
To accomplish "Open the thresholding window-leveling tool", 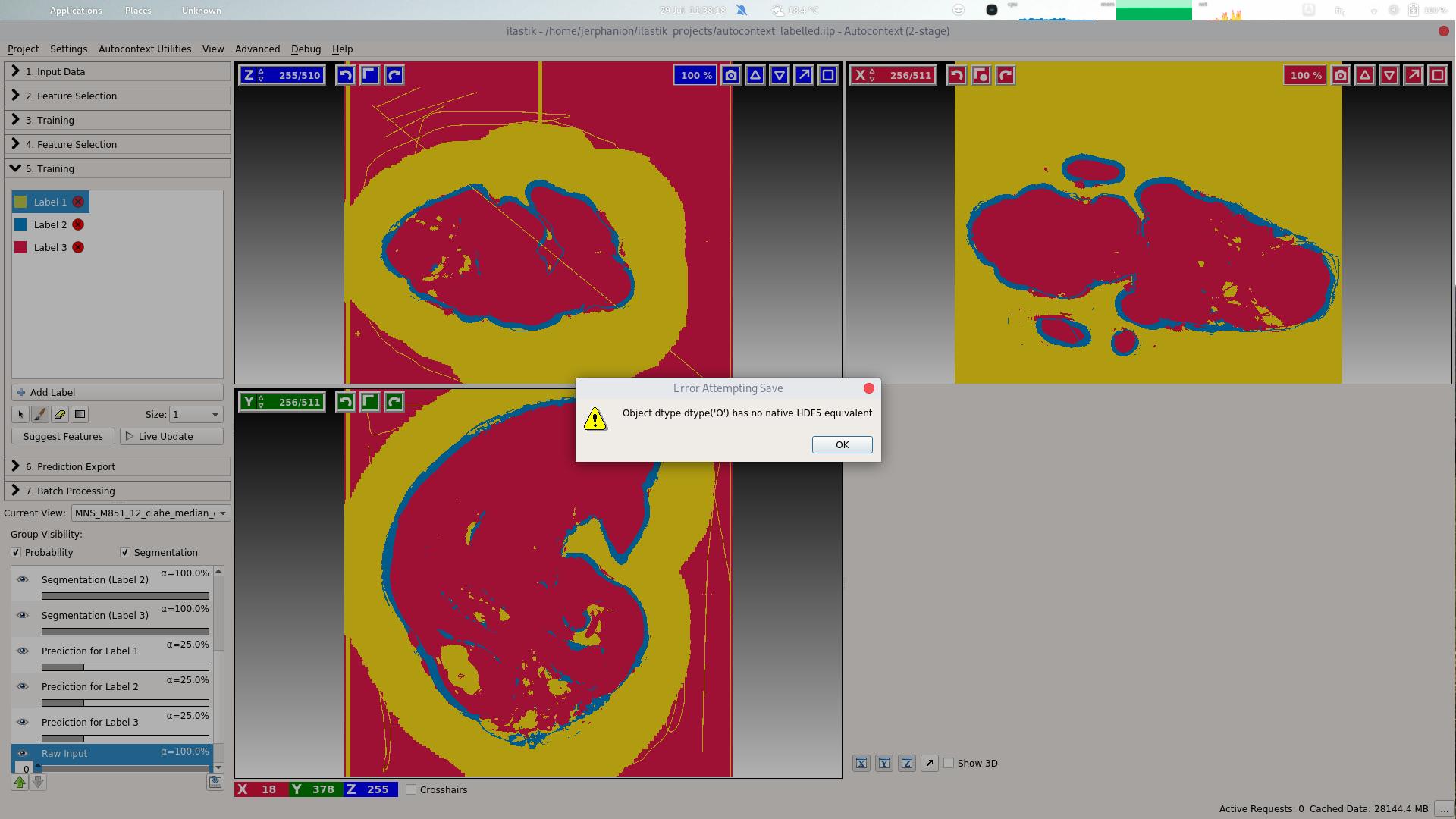I will 79,414.
